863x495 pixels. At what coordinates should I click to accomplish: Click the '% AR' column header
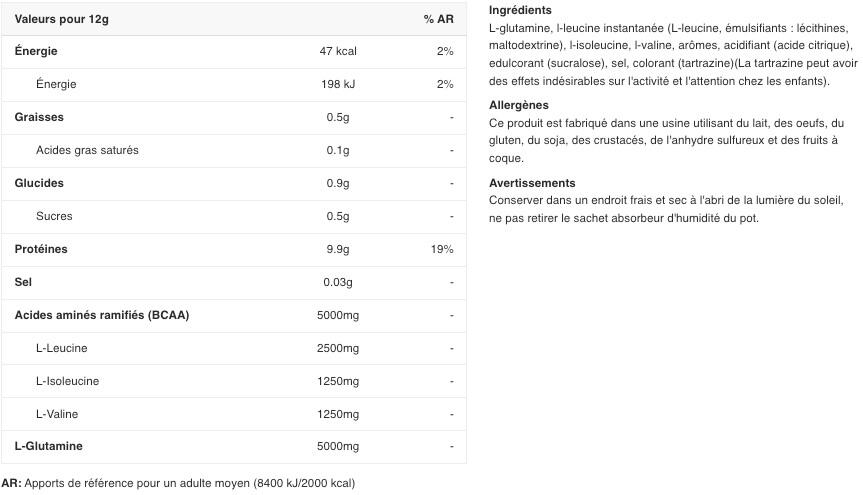(438, 19)
